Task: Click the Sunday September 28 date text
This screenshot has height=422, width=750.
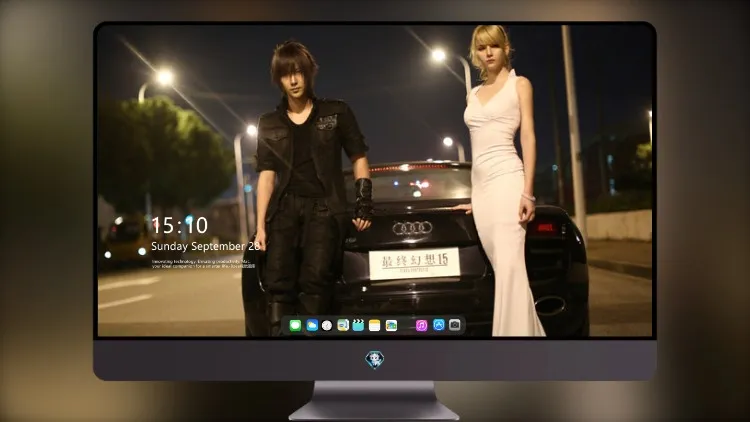Action: click(206, 246)
